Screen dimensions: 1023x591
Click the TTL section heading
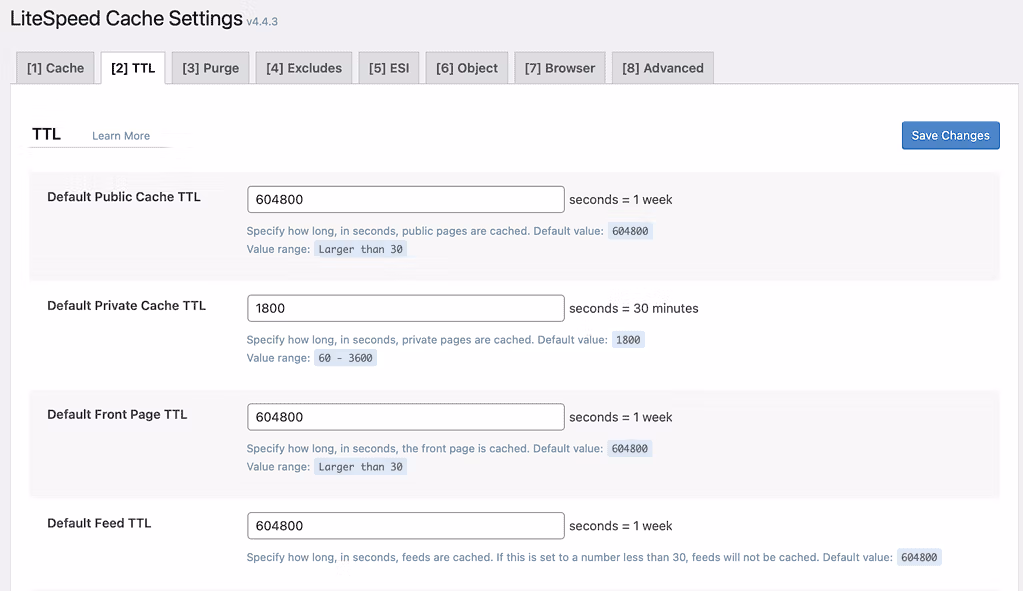tap(46, 134)
